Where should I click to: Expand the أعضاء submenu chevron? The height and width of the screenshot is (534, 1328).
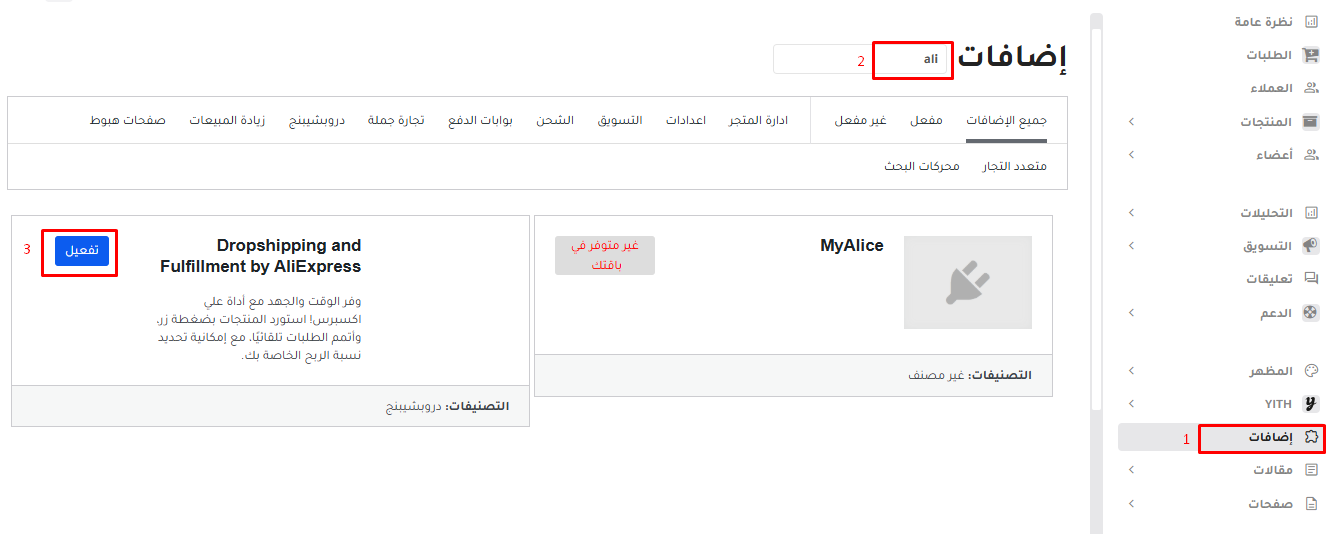pyautogui.click(x=1131, y=154)
